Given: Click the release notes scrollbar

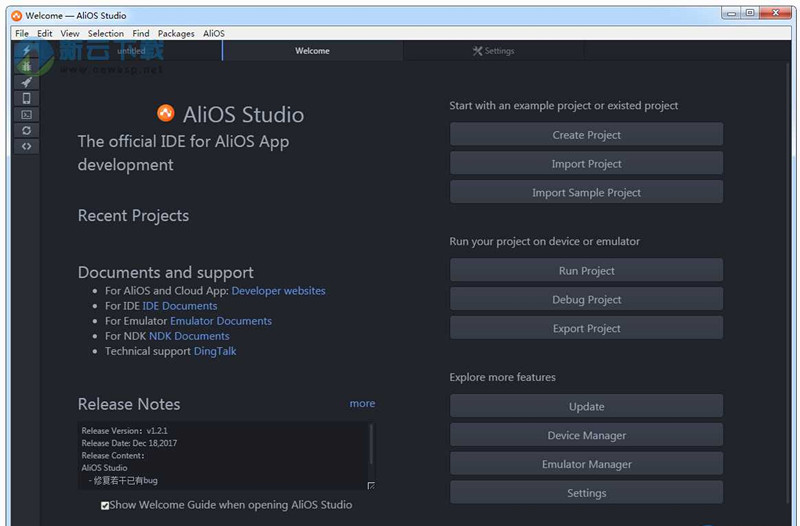Looking at the screenshot, I should (371, 445).
